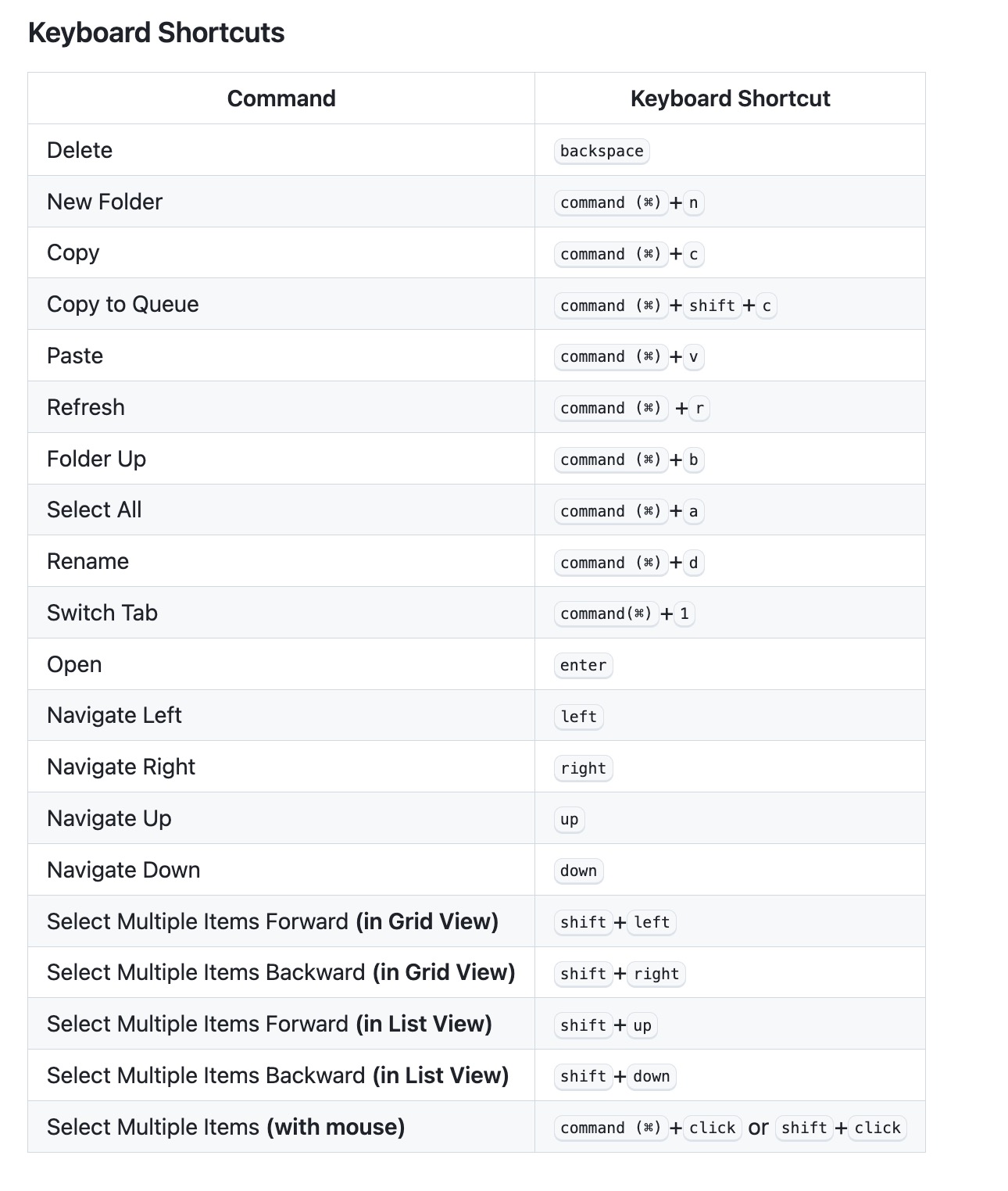Click Select Multiple Items Forward in Grid View
This screenshot has width=1008, height=1191.
click(273, 921)
